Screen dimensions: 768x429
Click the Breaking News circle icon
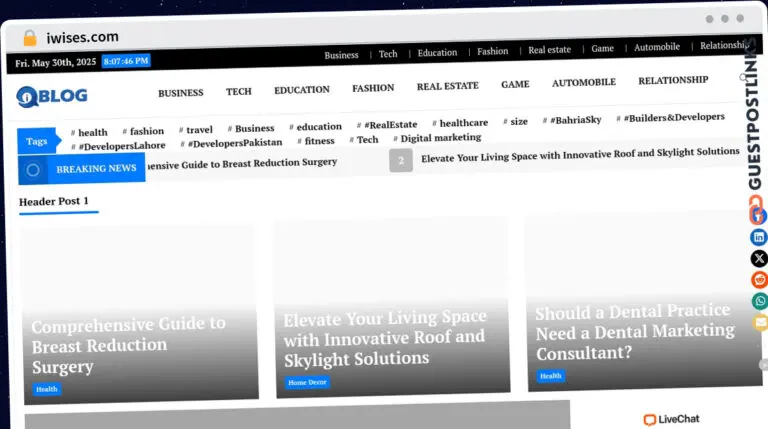33,170
